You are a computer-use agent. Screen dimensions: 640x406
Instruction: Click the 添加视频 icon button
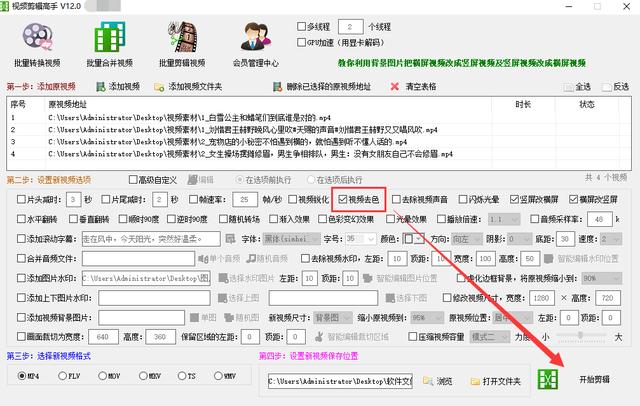coord(100,87)
